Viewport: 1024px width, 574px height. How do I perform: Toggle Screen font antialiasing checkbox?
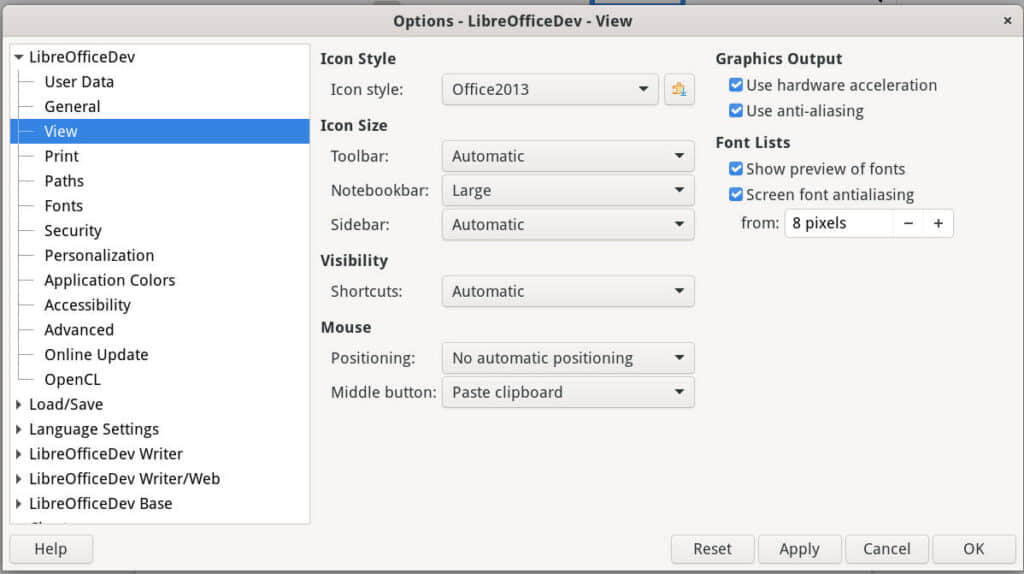pos(737,195)
